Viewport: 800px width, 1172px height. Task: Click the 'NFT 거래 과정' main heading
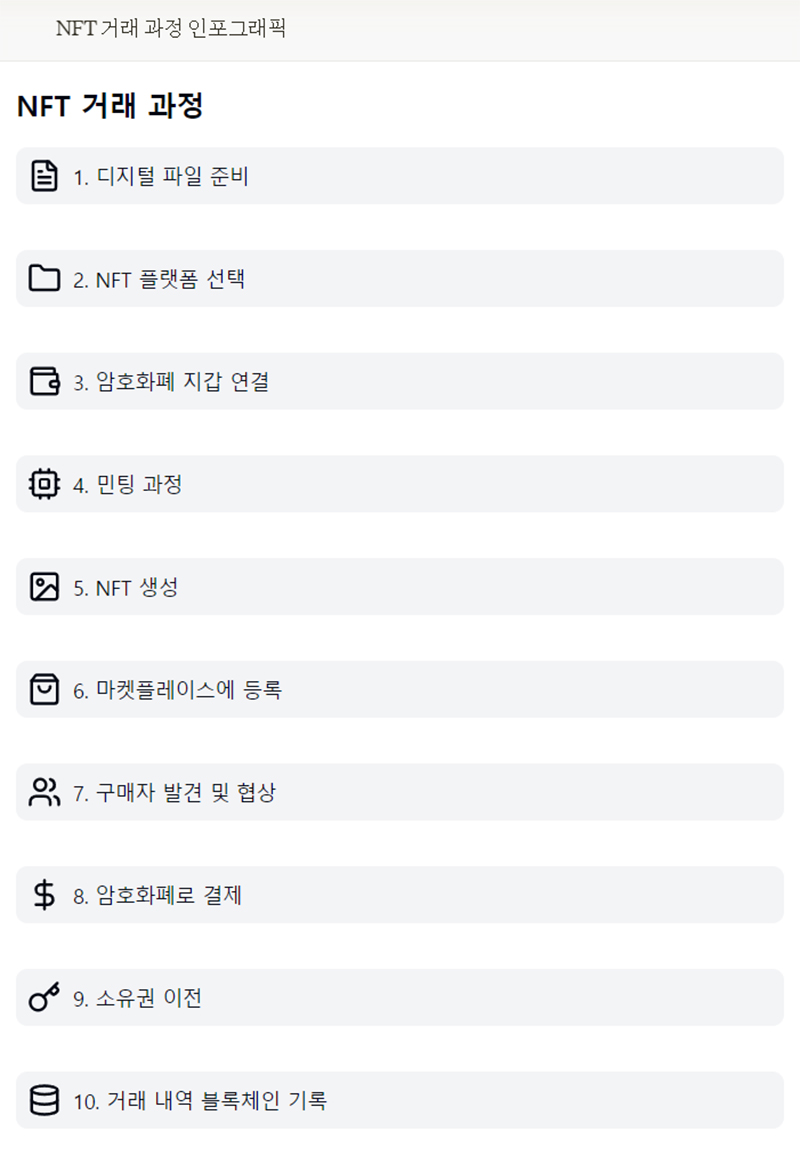[110, 106]
